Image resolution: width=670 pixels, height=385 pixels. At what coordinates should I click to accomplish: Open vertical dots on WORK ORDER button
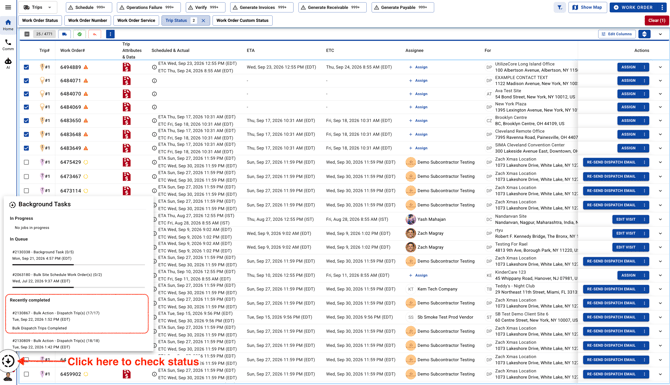pos(662,7)
